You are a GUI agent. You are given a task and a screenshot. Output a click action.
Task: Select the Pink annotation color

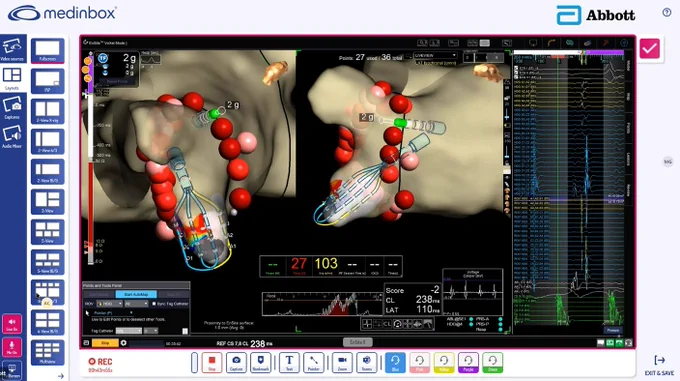click(x=419, y=362)
